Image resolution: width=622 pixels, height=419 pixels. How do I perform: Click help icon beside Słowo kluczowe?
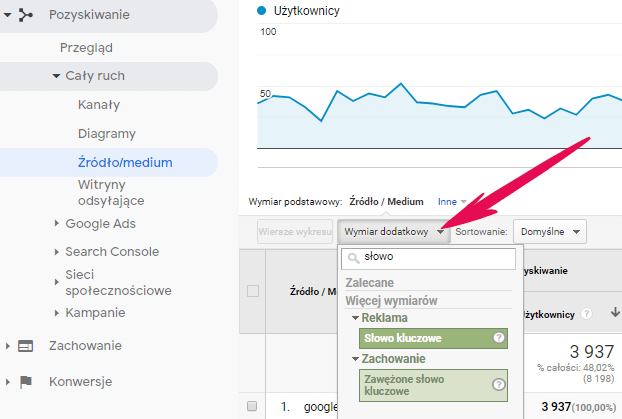pos(498,338)
